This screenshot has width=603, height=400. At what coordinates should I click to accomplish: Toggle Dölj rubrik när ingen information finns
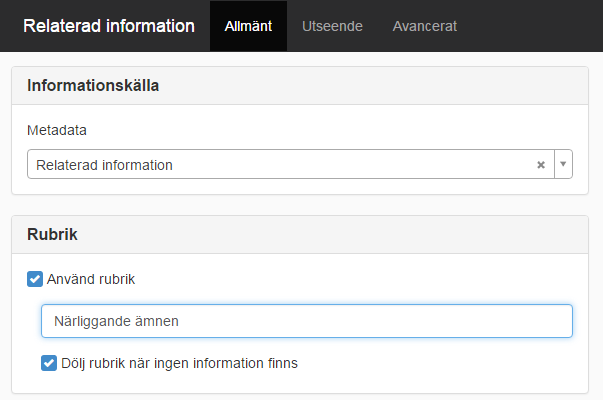pyautogui.click(x=49, y=363)
